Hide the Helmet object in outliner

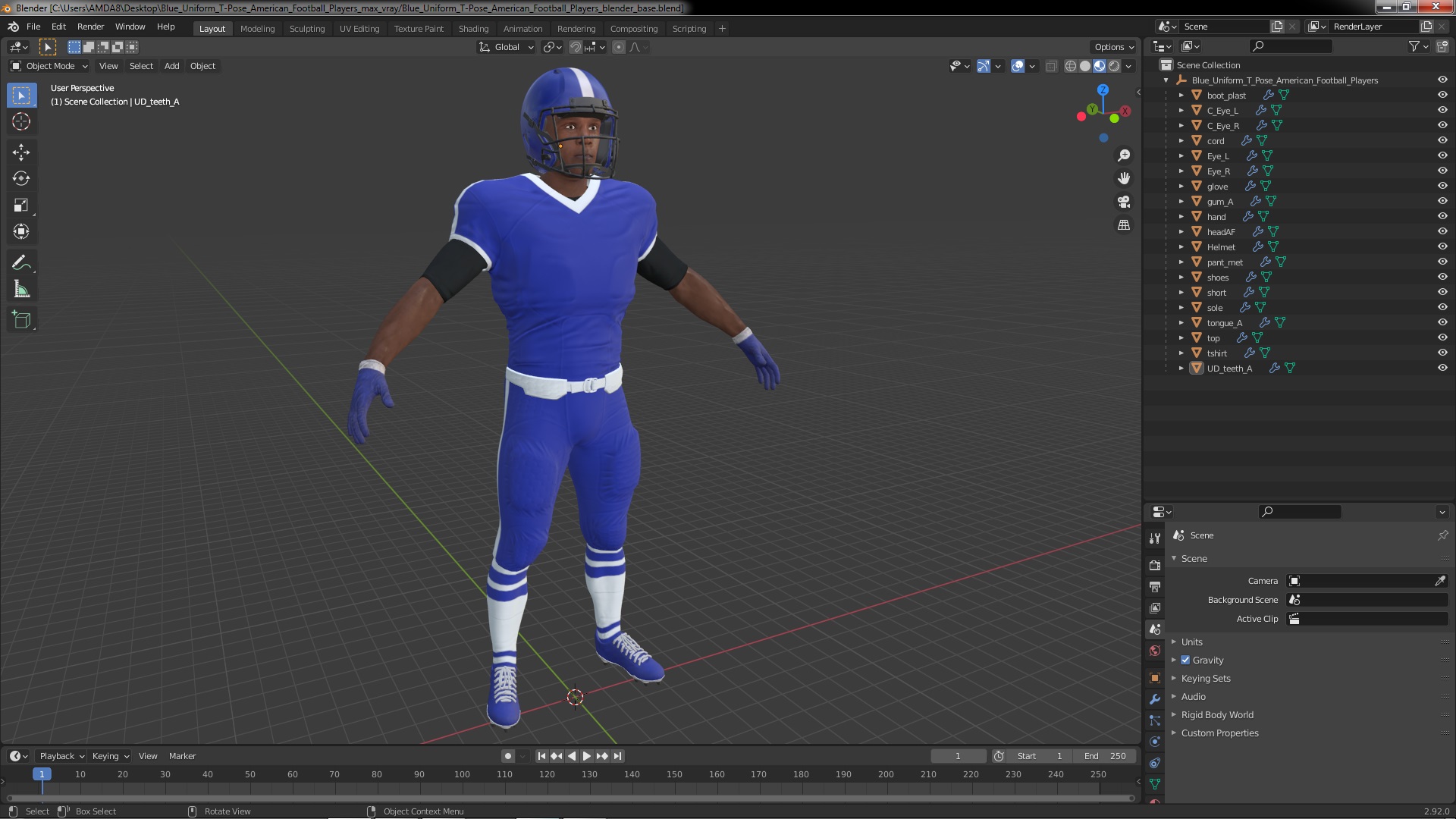pyautogui.click(x=1442, y=246)
